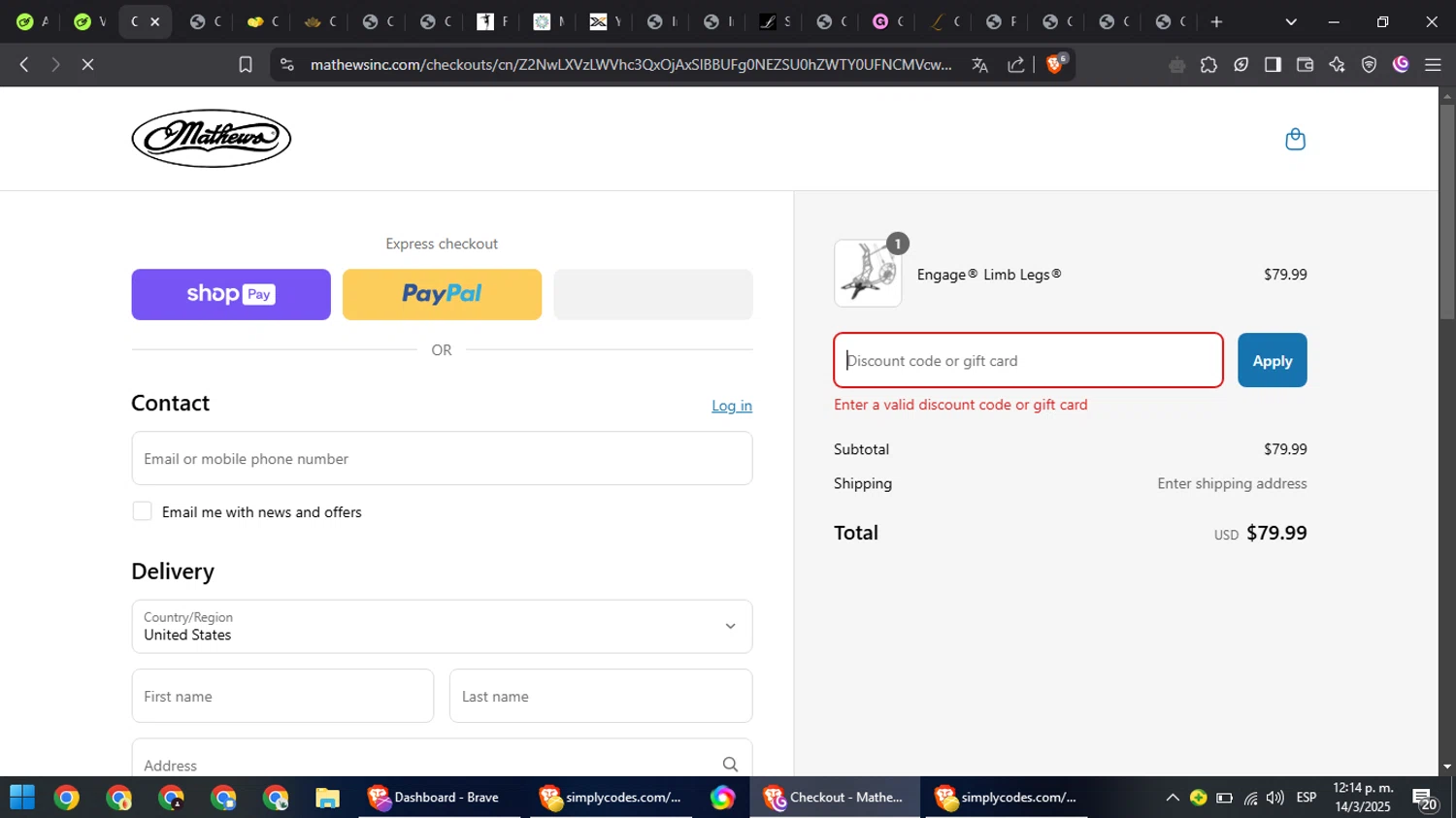Image resolution: width=1456 pixels, height=818 pixels.
Task: Stop page loading with X button
Action: (87, 65)
